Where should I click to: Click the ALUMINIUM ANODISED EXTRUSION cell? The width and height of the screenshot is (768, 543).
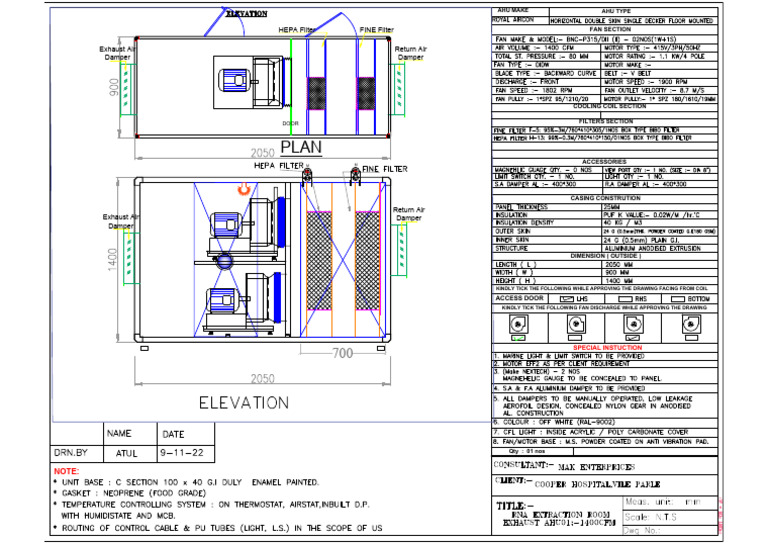click(660, 249)
